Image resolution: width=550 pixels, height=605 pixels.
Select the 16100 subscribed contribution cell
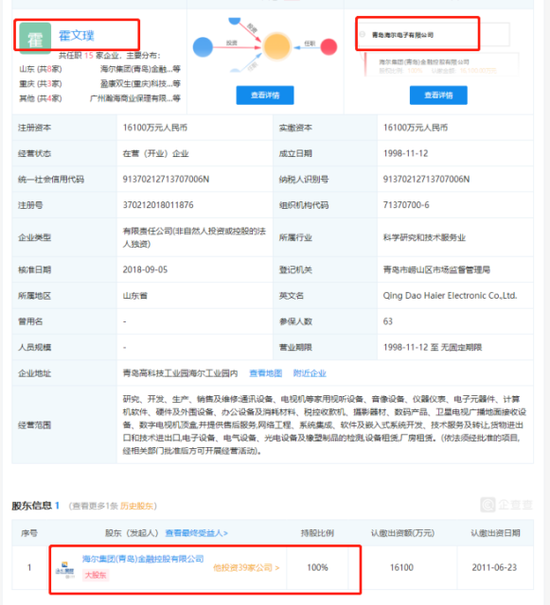[x=401, y=568]
